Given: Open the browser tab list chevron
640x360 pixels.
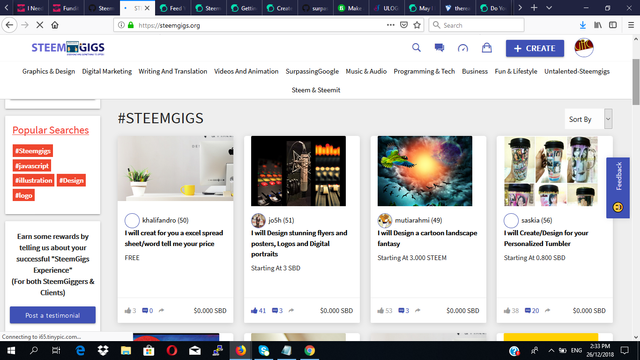Looking at the screenshot, I should [549, 8].
